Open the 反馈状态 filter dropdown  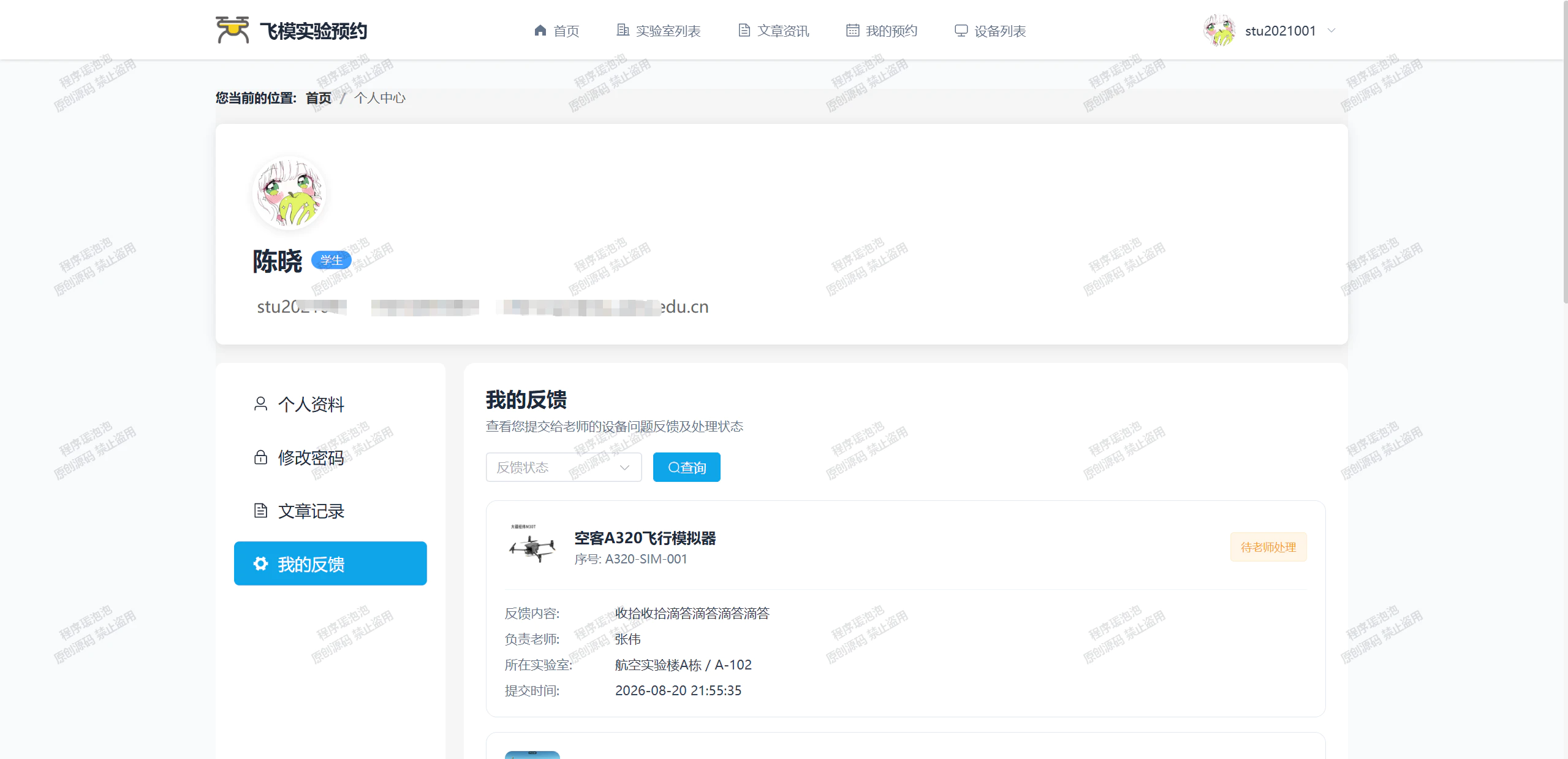click(x=564, y=467)
